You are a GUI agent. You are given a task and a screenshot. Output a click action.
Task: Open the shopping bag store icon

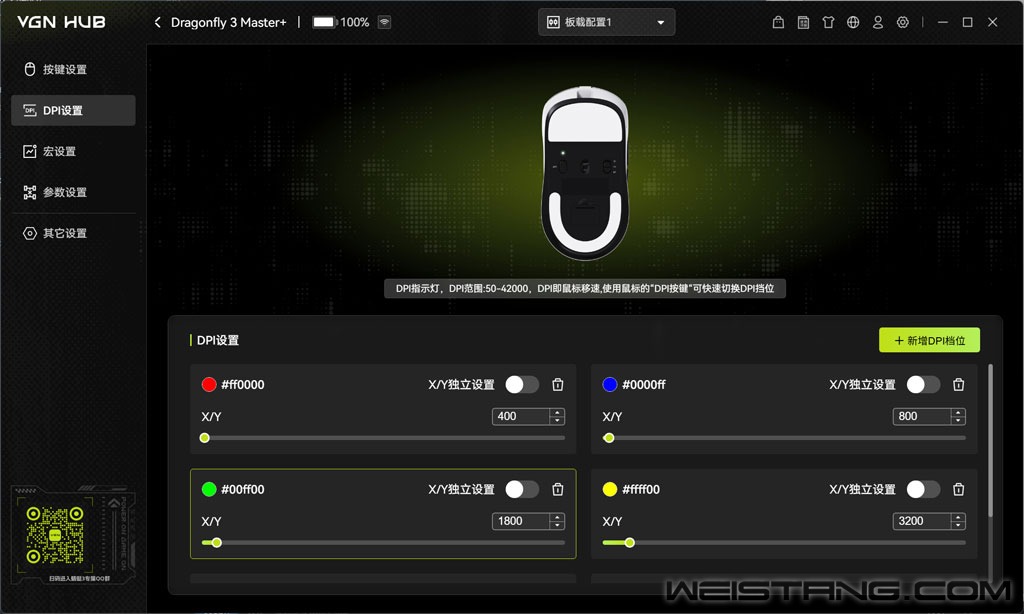(x=779, y=22)
